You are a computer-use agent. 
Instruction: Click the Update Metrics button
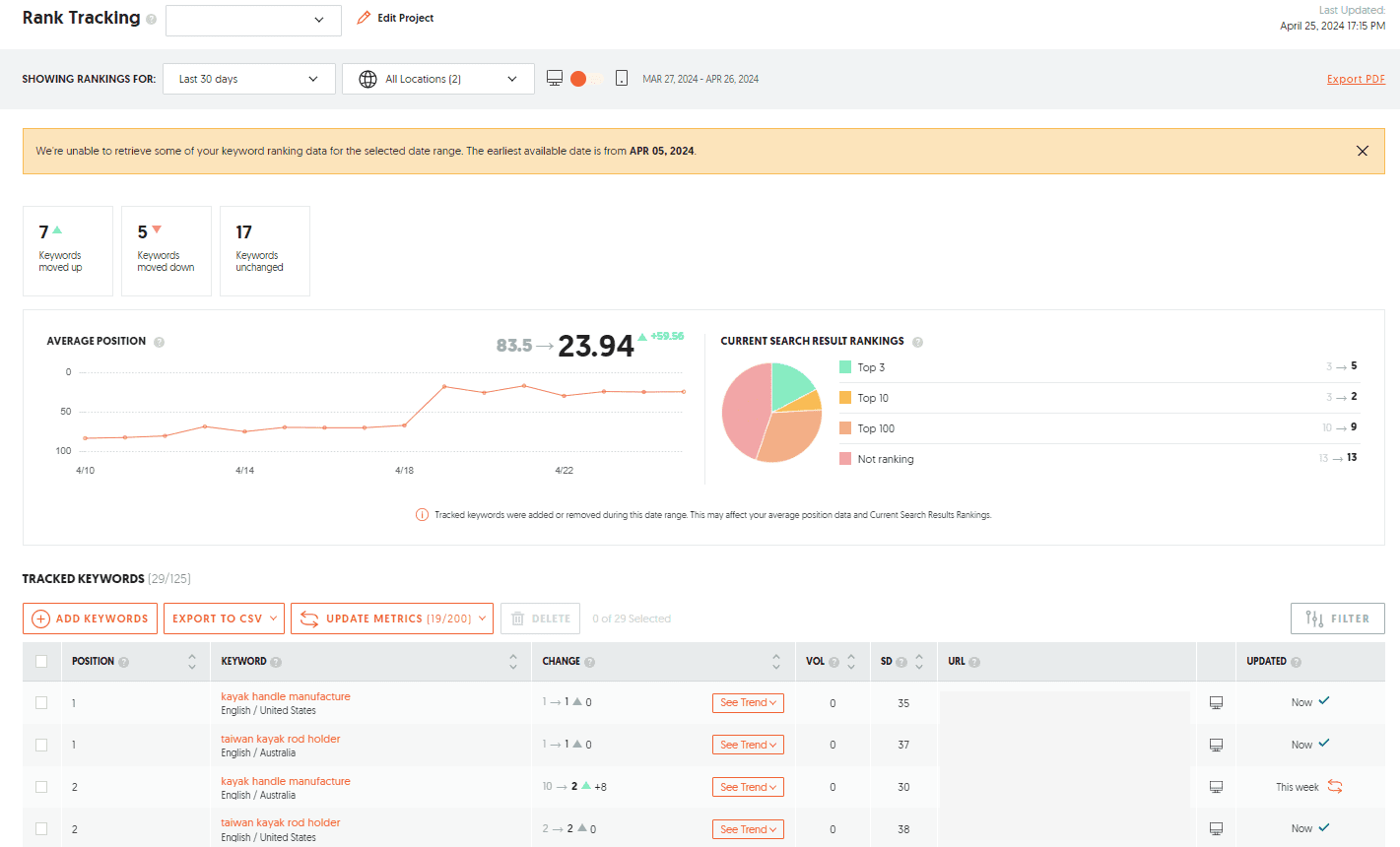(x=391, y=619)
